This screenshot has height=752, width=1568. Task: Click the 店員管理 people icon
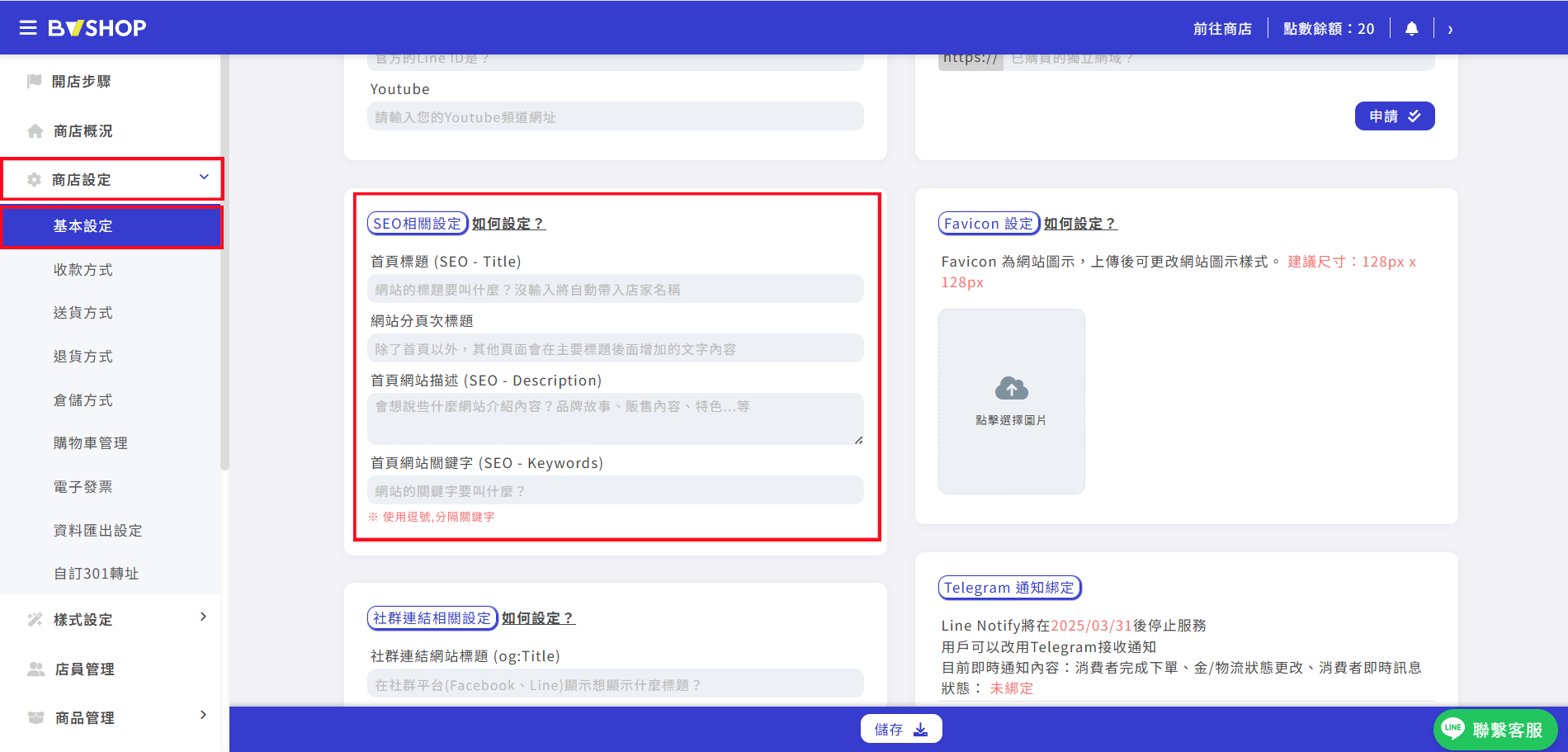click(35, 669)
